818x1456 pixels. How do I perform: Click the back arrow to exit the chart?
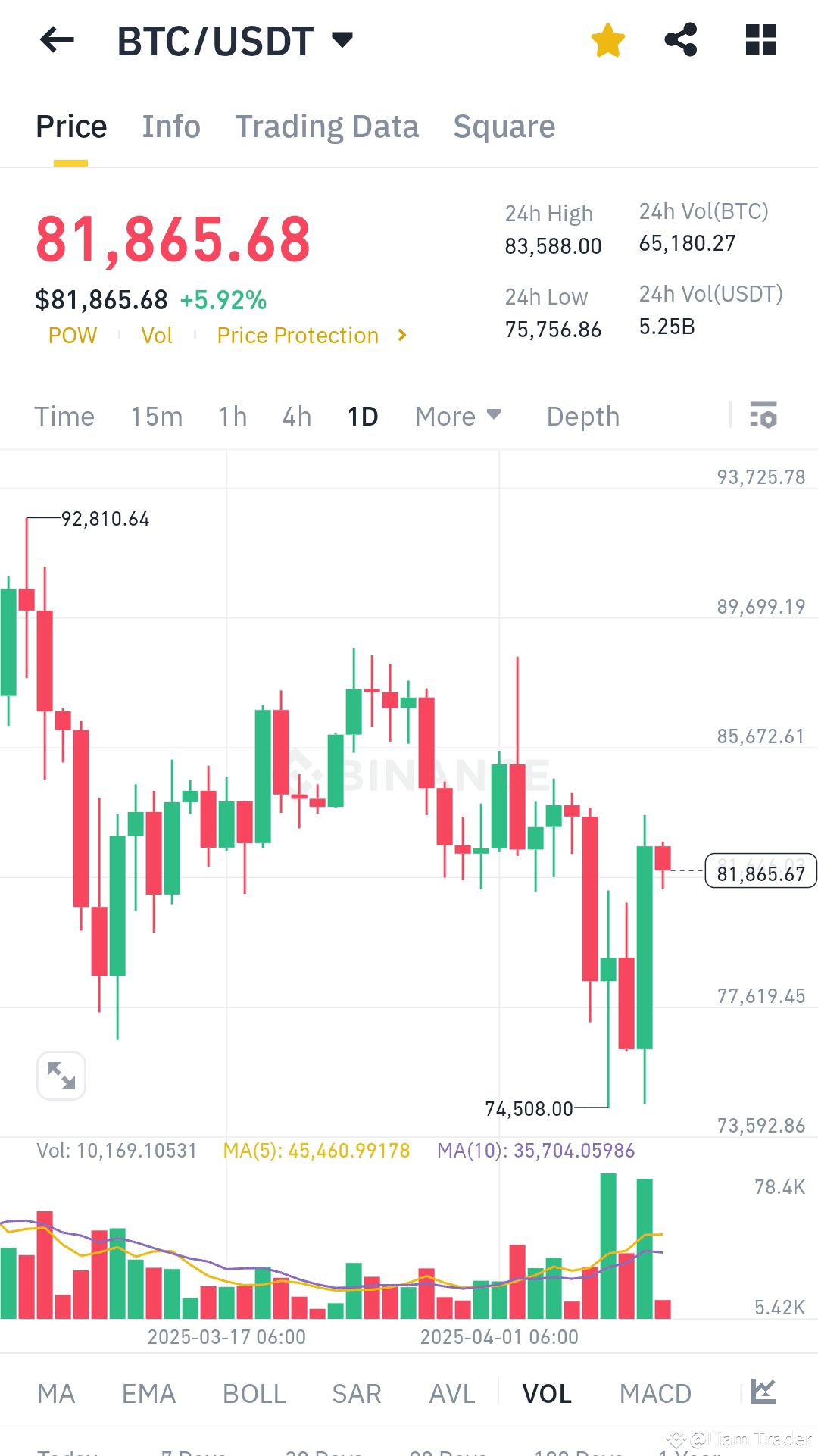58,40
